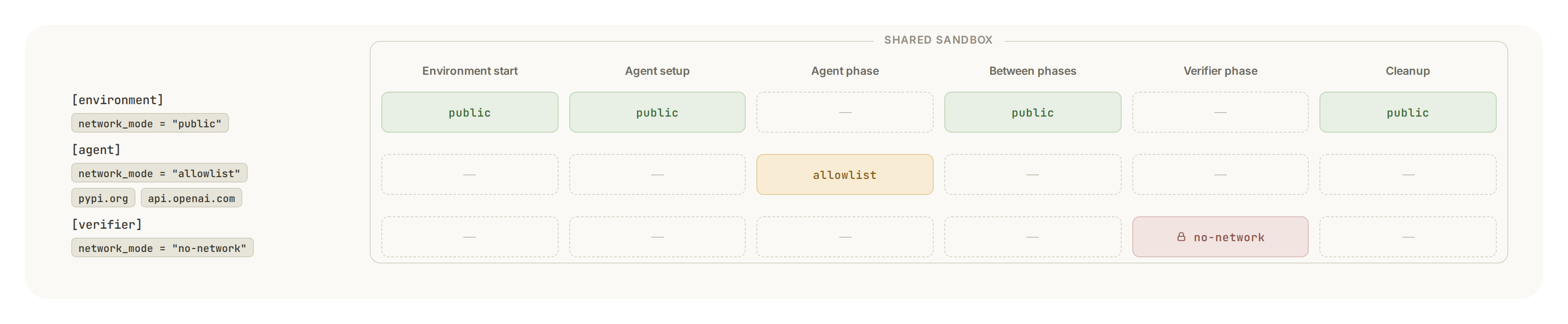Click the Agent phase column header

click(x=844, y=71)
